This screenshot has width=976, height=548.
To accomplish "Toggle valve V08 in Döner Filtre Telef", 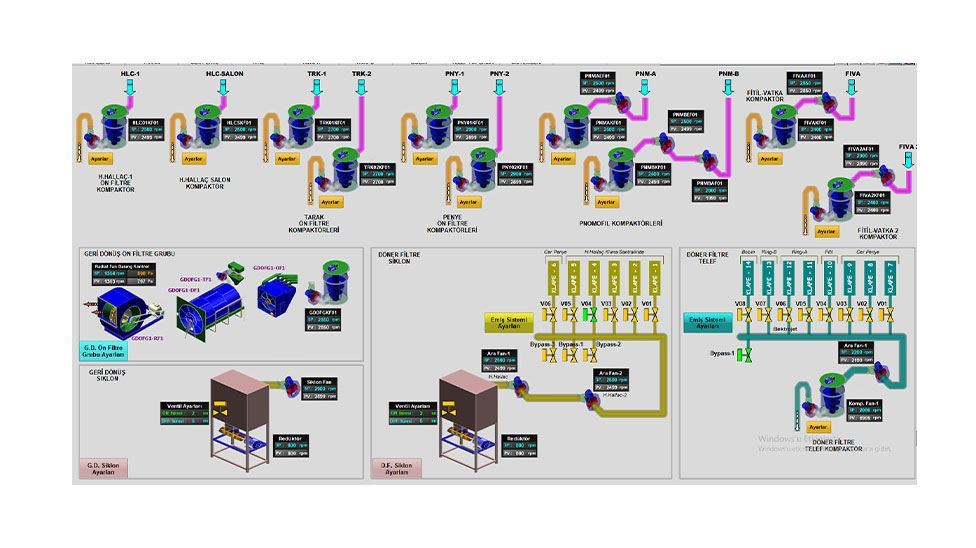I will pyautogui.click(x=742, y=316).
